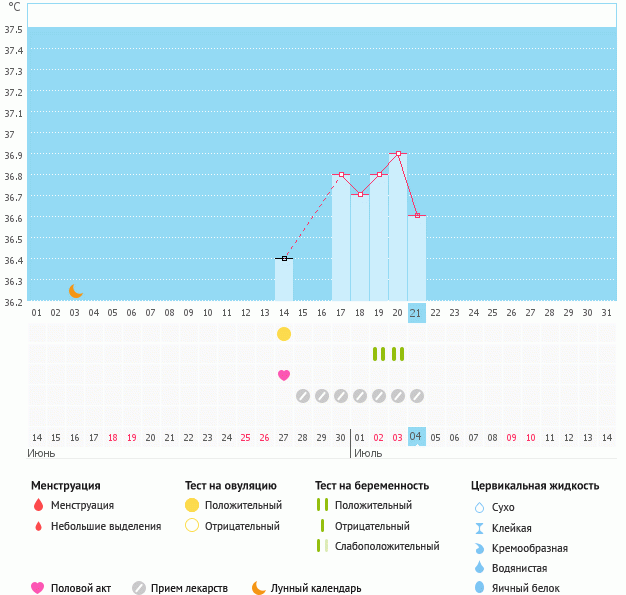Click the medication icon under day 21
The image size is (626, 595).
[x=417, y=396]
